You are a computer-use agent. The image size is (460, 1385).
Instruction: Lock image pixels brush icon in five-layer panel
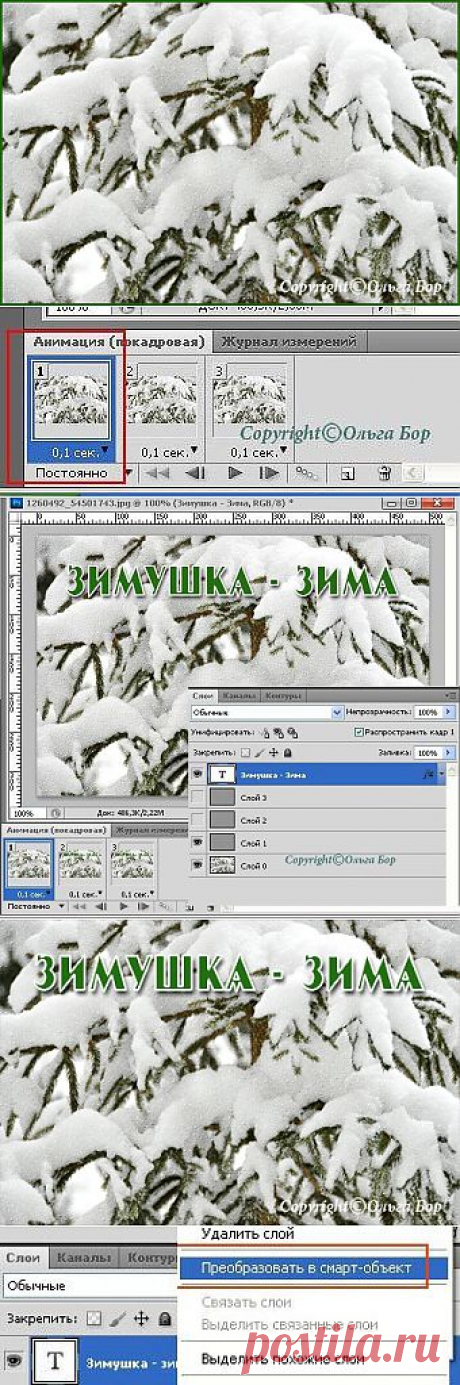(x=259, y=752)
